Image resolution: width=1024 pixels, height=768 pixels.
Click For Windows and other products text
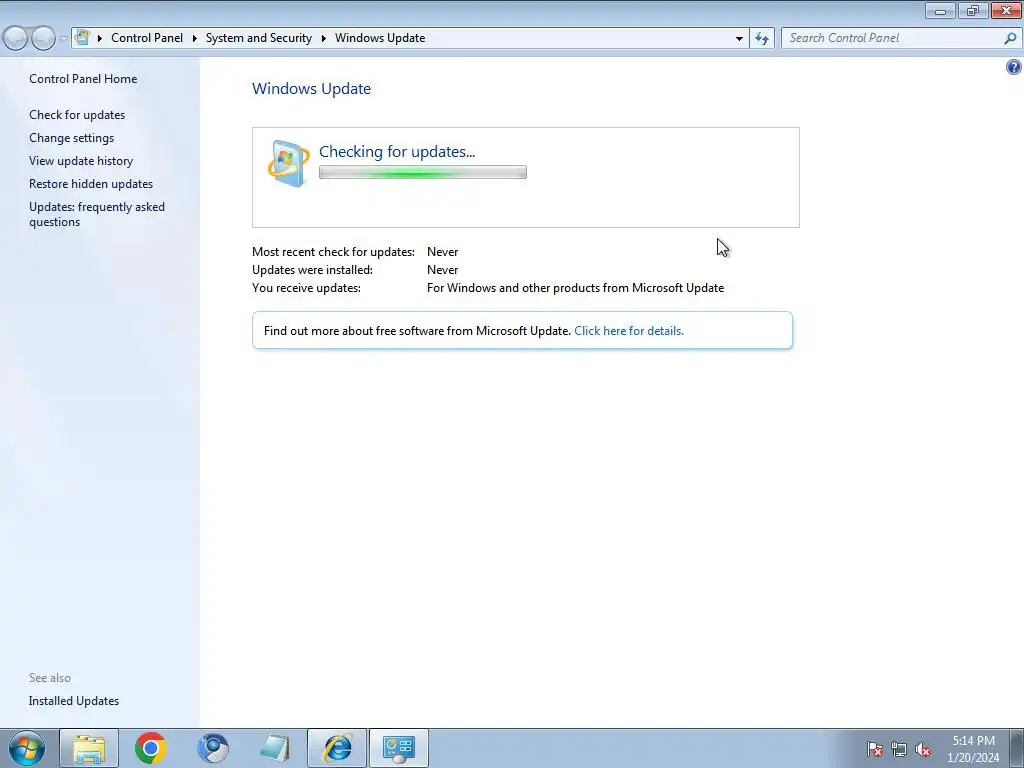click(575, 287)
